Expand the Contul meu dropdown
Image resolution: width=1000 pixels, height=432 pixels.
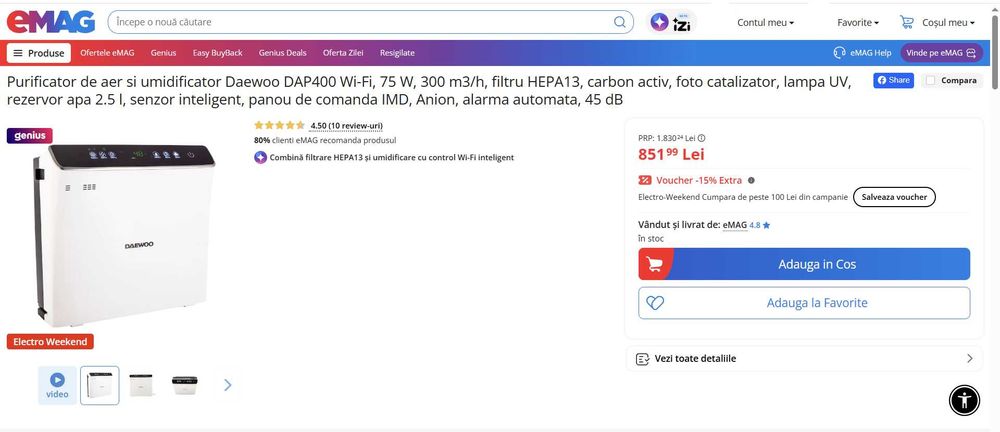click(765, 22)
